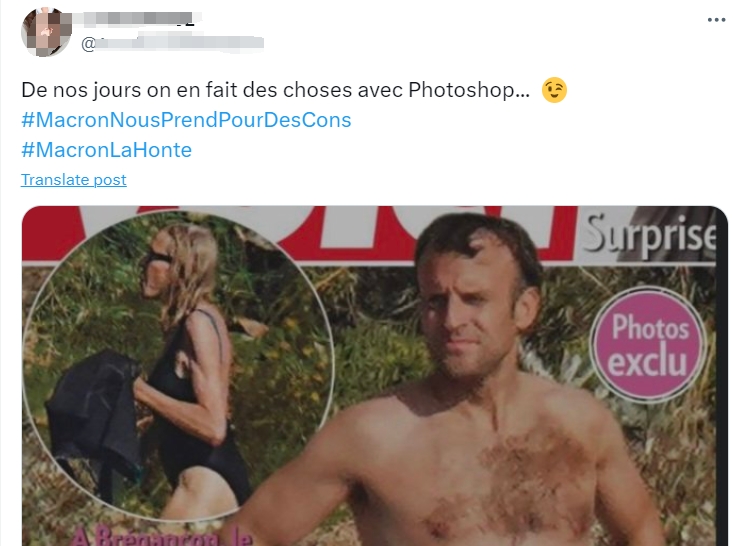Viewport: 733px width, 546px height.
Task: Open the blurred @ handle of the poster
Action: tap(172, 43)
